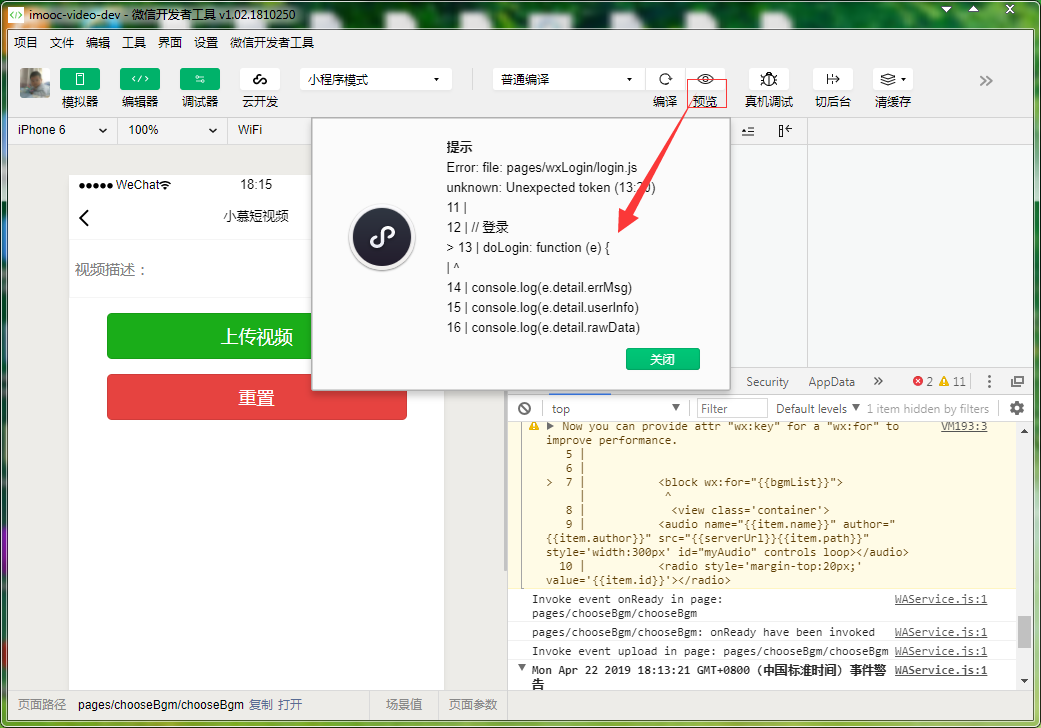Click the 场景值 status bar item

click(x=404, y=705)
